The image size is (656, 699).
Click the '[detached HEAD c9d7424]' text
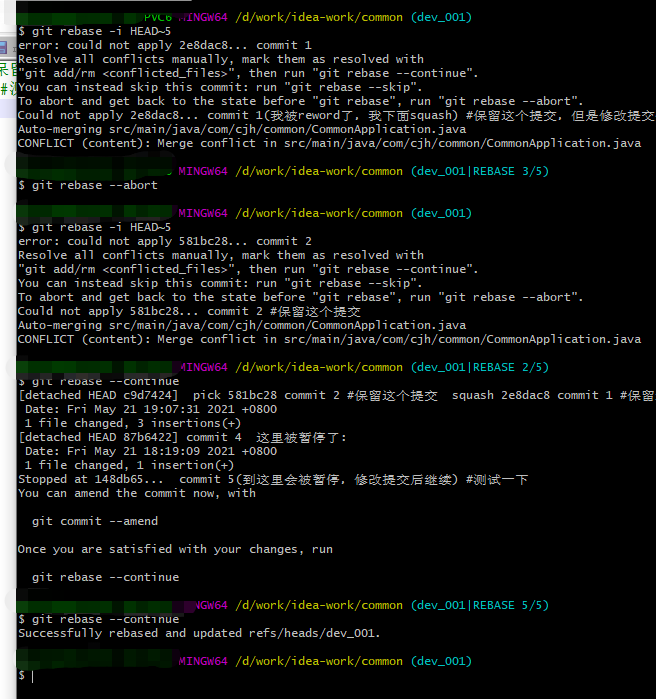(98, 395)
